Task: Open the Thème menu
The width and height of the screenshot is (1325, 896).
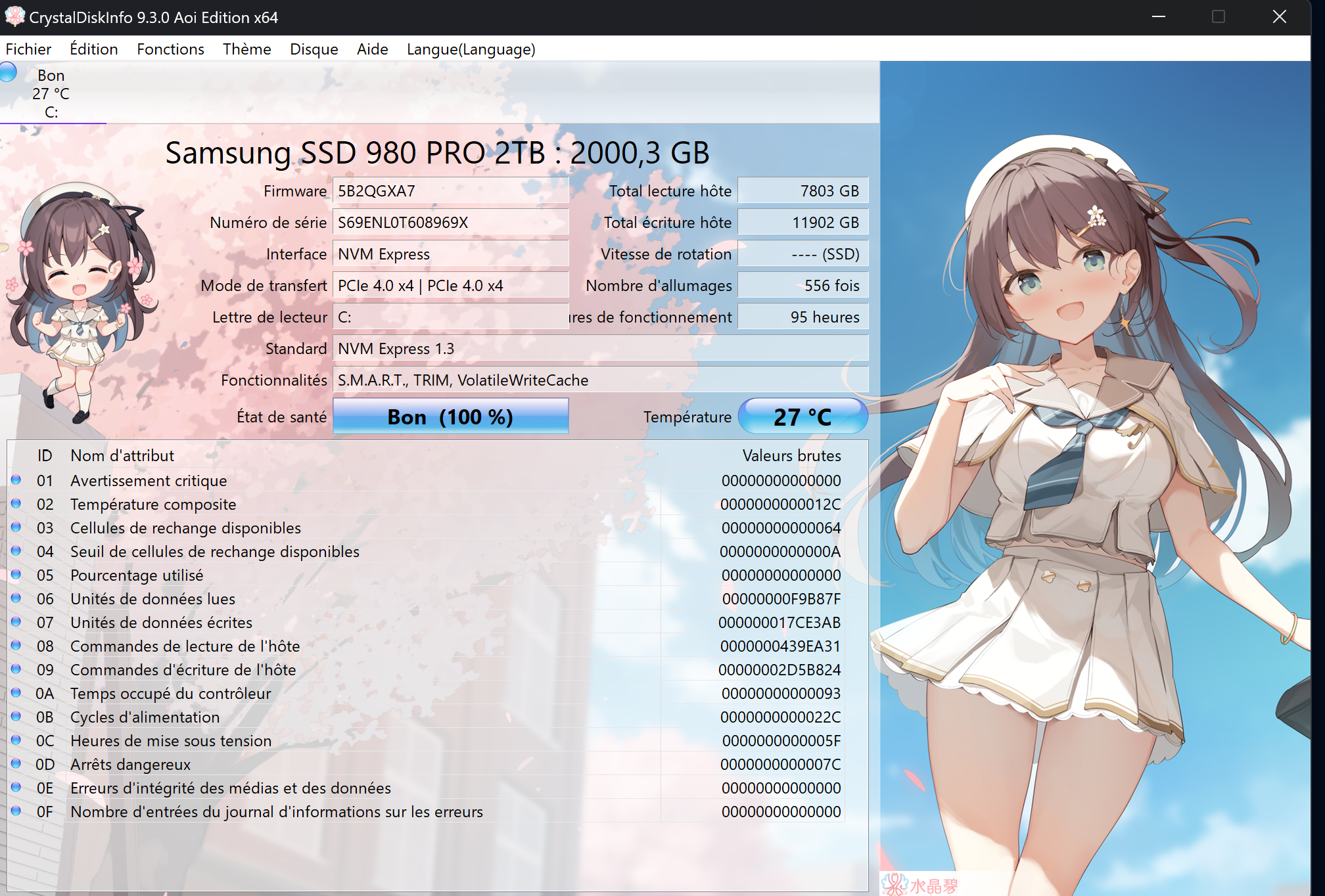Action: click(x=246, y=49)
